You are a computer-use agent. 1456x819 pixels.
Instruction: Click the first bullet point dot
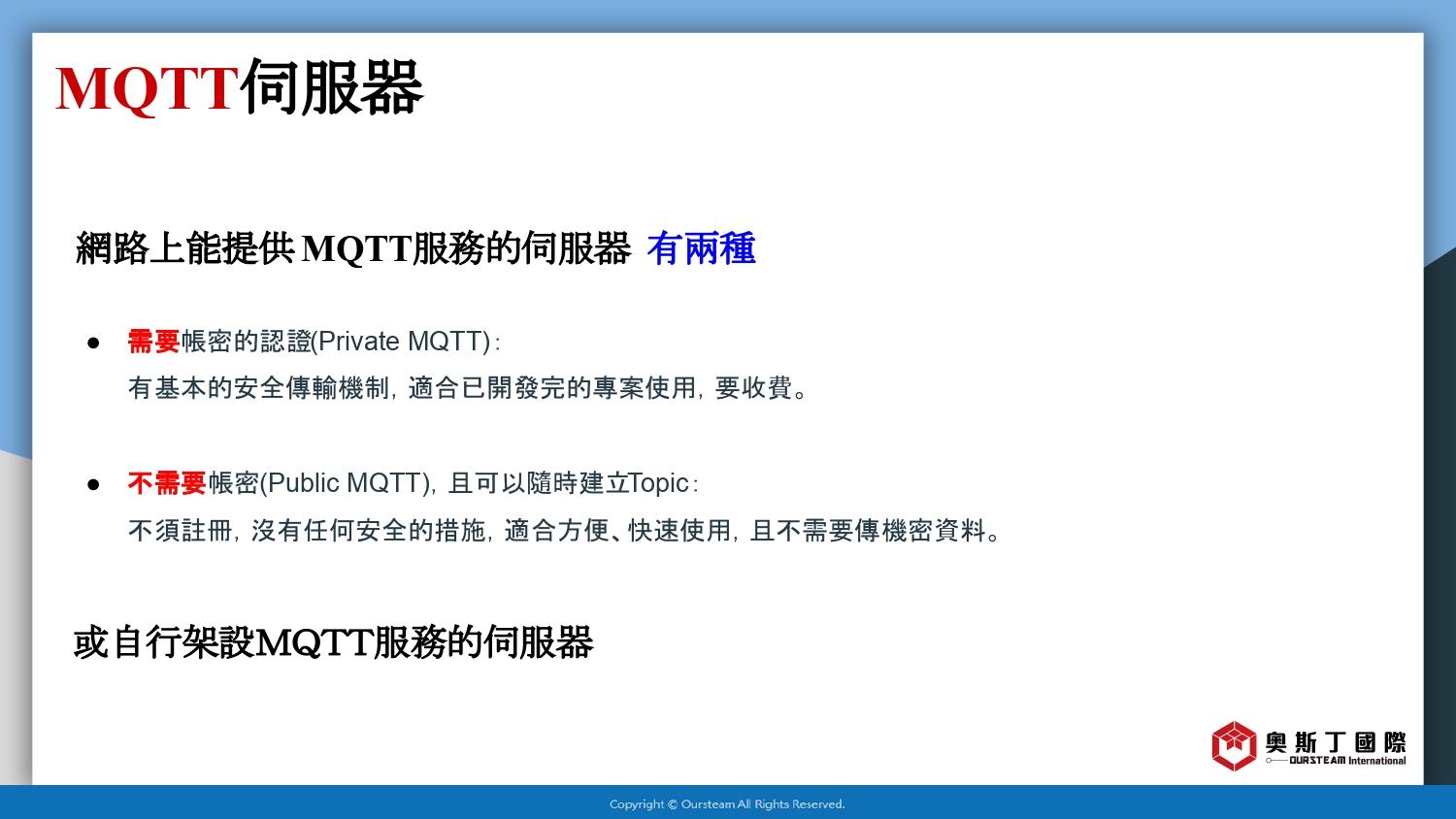[x=93, y=343]
